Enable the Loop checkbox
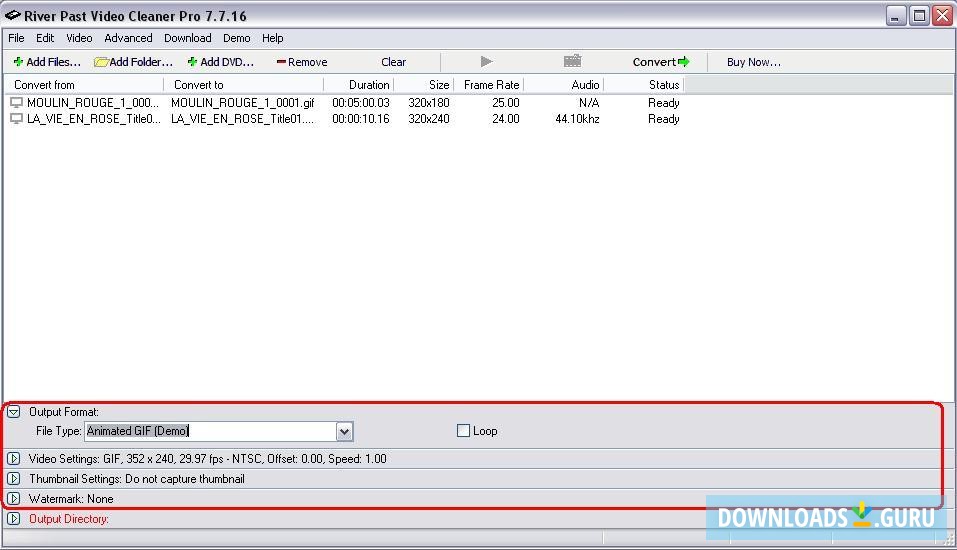The image size is (957, 550). pos(463,431)
